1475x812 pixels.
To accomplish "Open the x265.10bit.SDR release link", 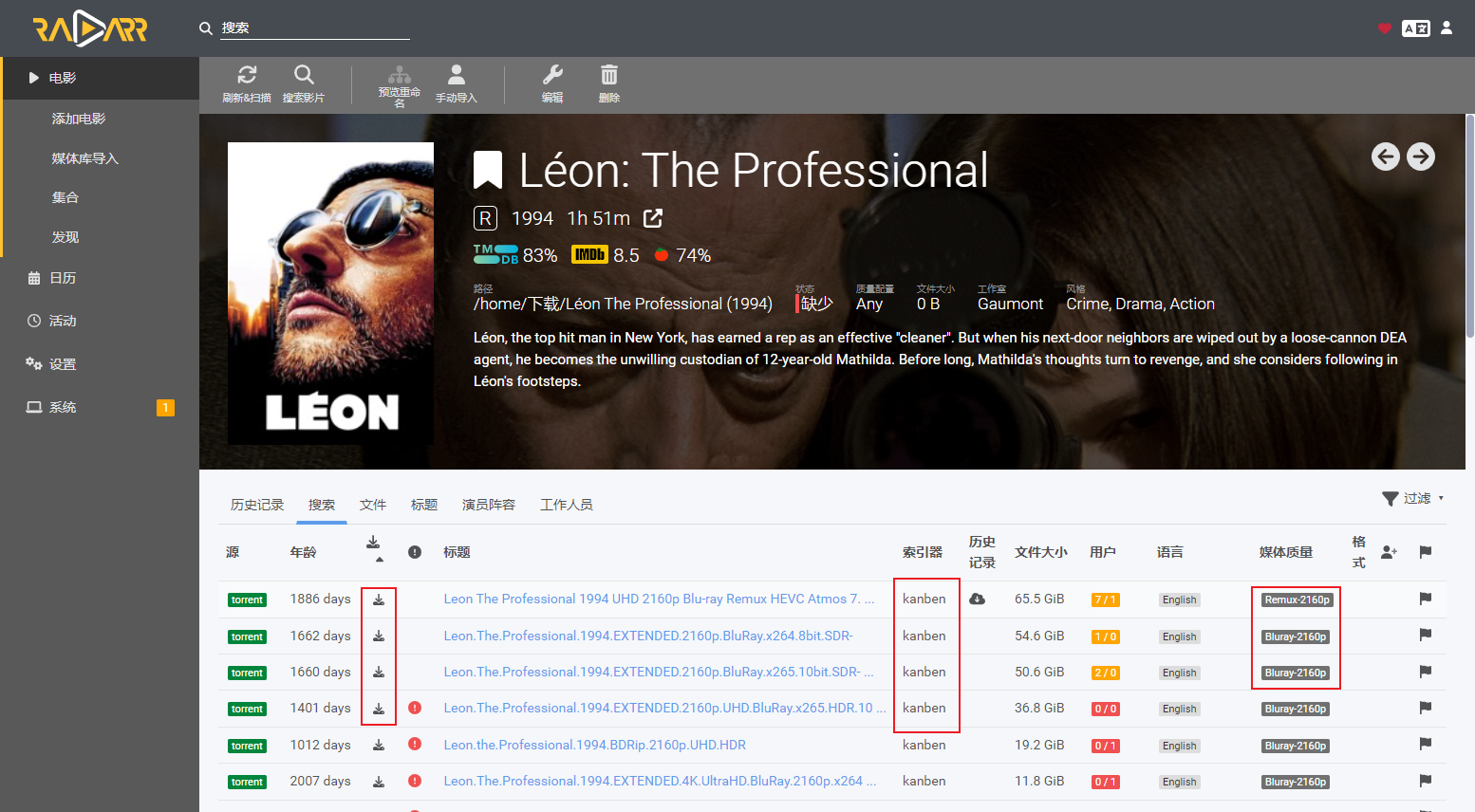I will click(659, 672).
